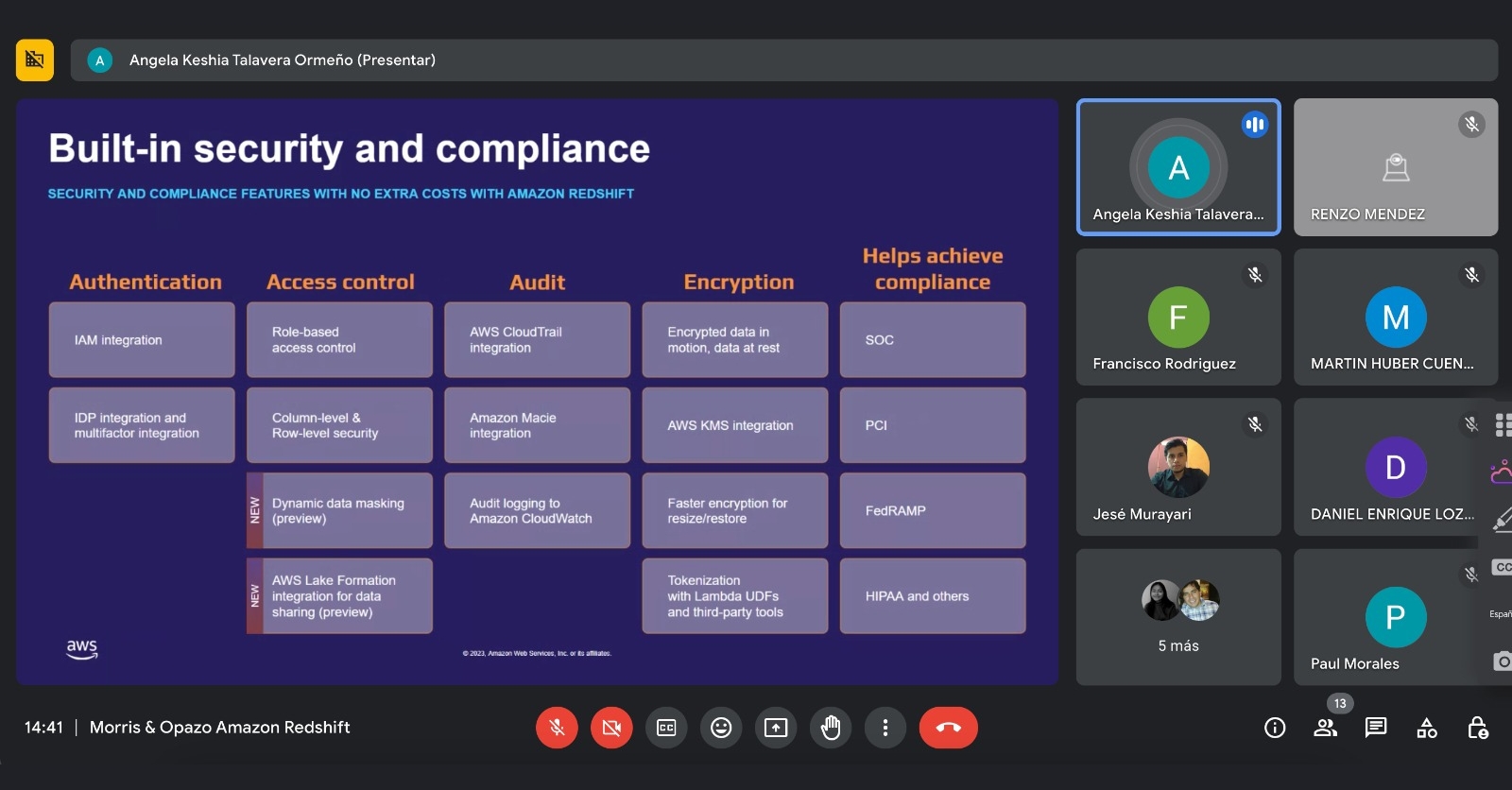Screen dimensions: 1512x790
Task: Click the 'PCI' compliance box
Action: pyautogui.click(x=933, y=425)
